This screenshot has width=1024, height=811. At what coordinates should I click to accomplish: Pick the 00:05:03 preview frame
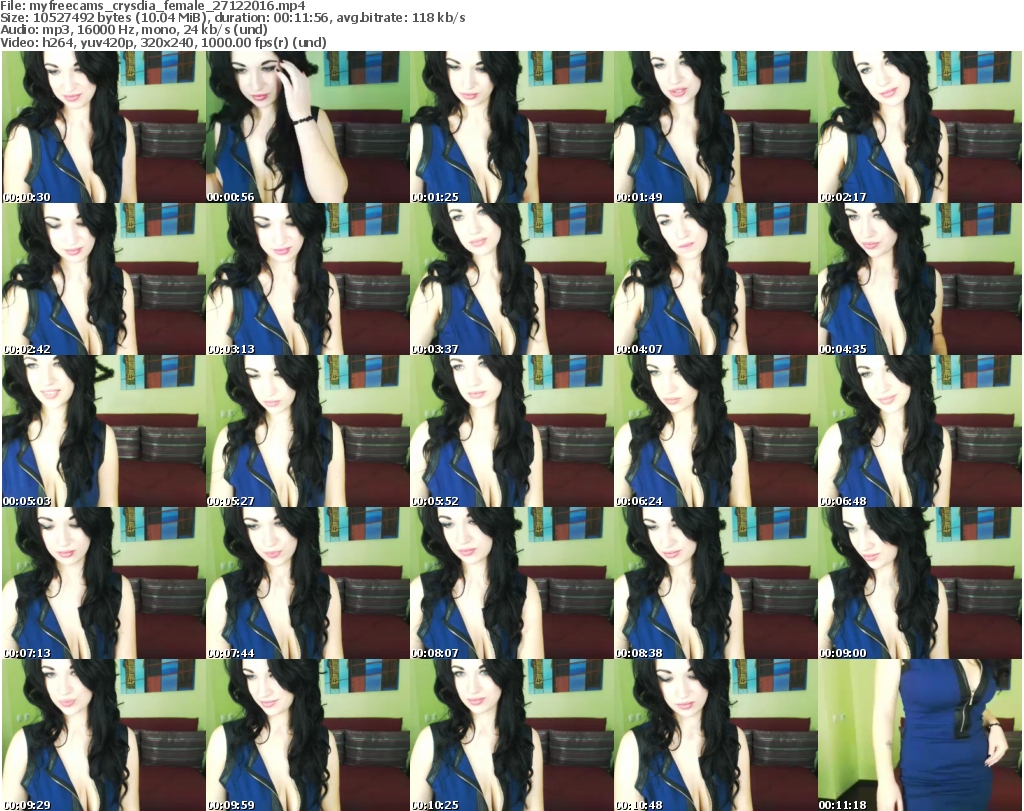[104, 431]
